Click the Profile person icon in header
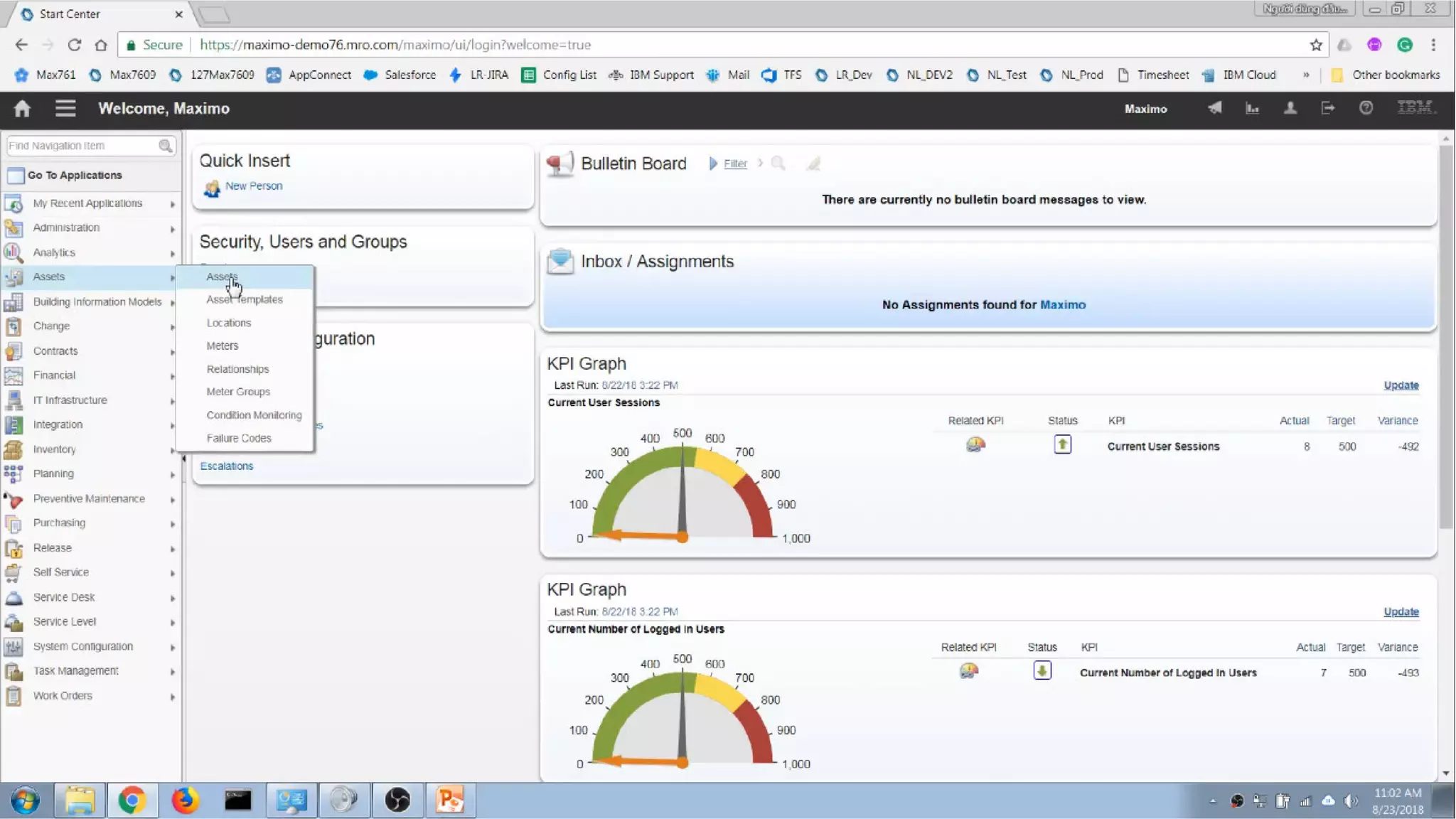This screenshot has height=819, width=1456. (x=1290, y=108)
